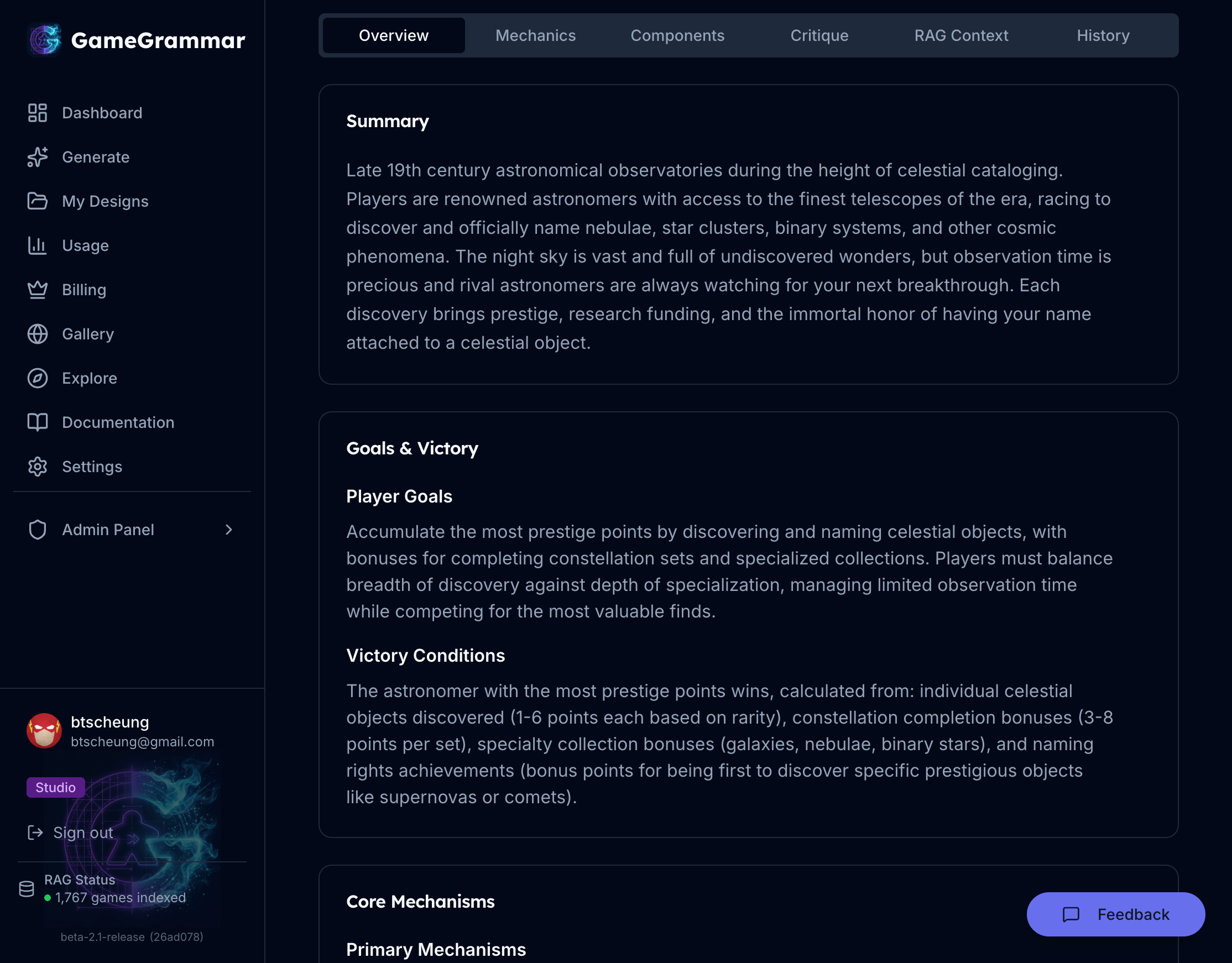
Task: Switch to the Mechanics tab
Action: [535, 35]
